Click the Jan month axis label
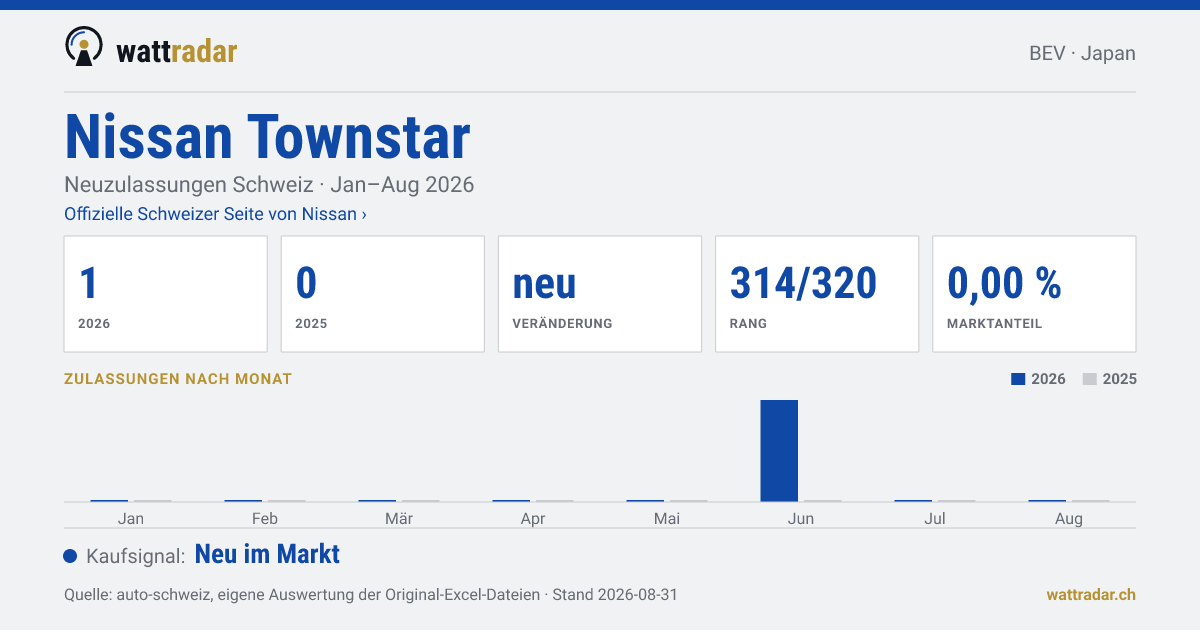This screenshot has height=630, width=1200. coord(131,519)
